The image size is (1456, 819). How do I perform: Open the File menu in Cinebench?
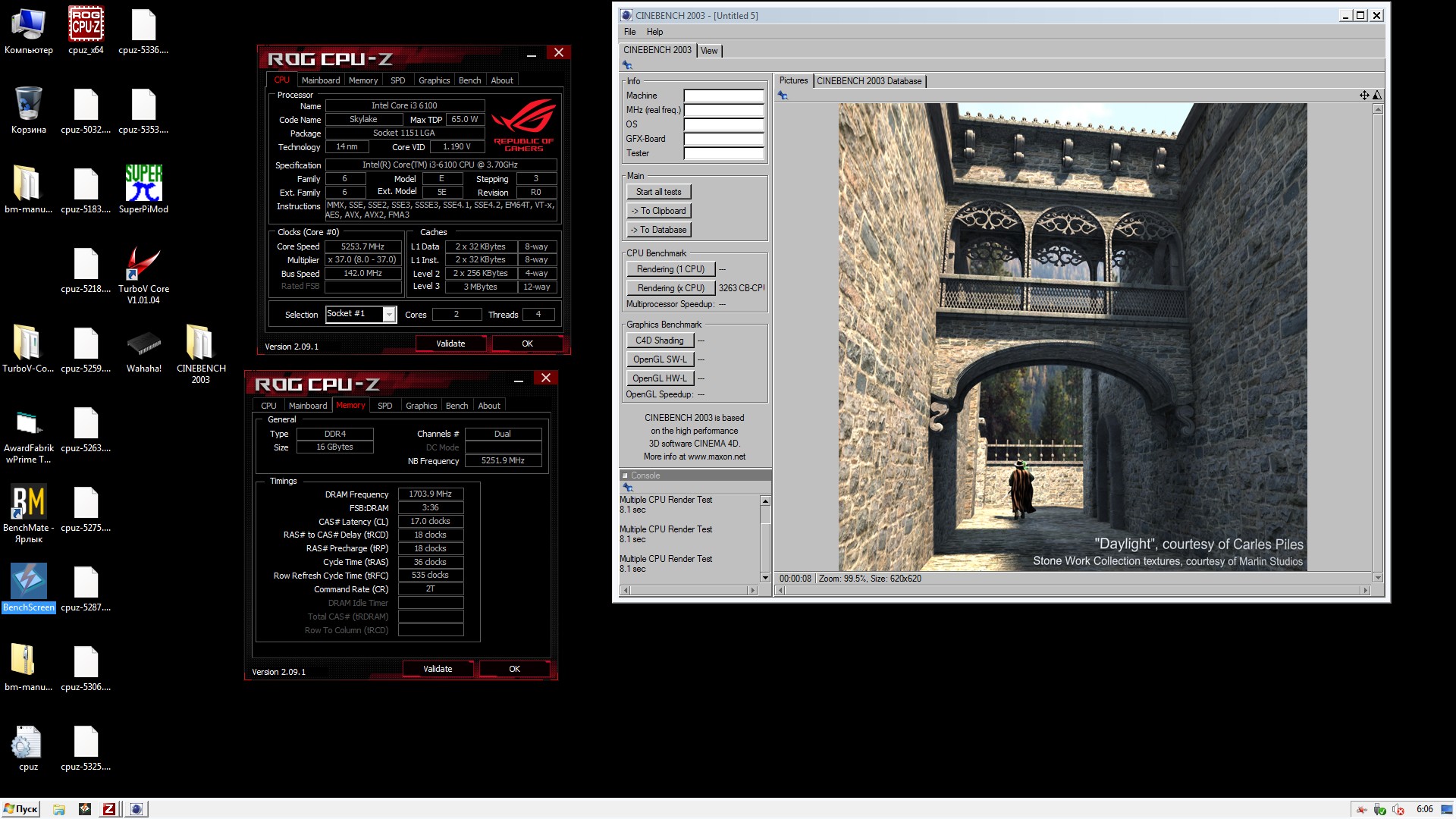(630, 32)
